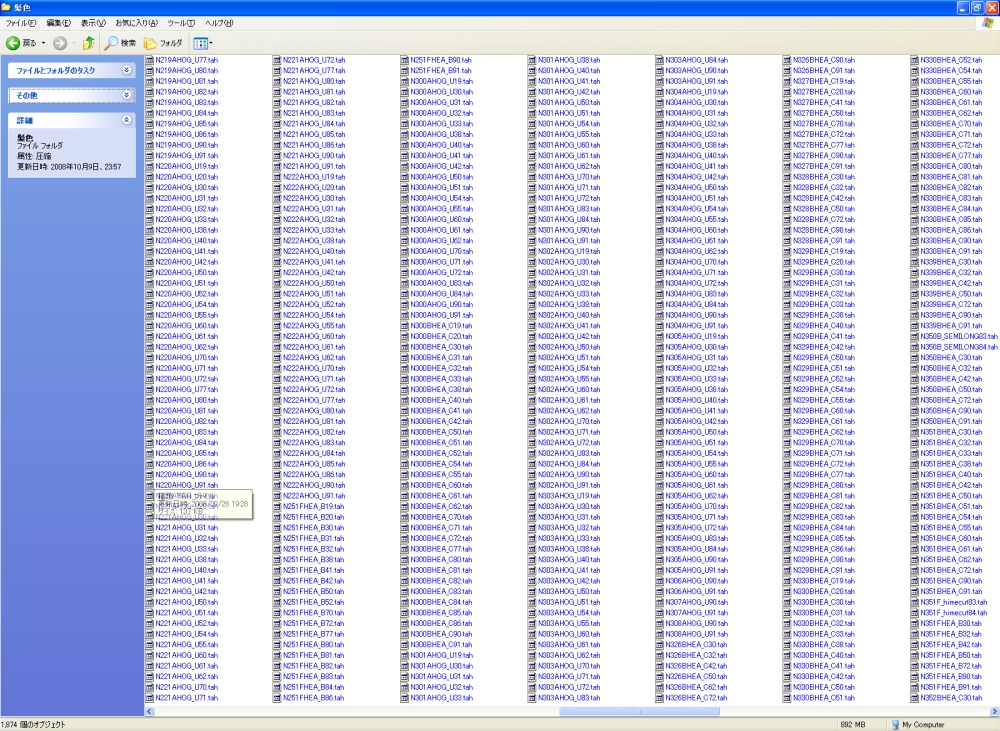Select the N300BHEA_C19.tah file icon
The width and height of the screenshot is (1000, 731).
pyautogui.click(x=405, y=326)
